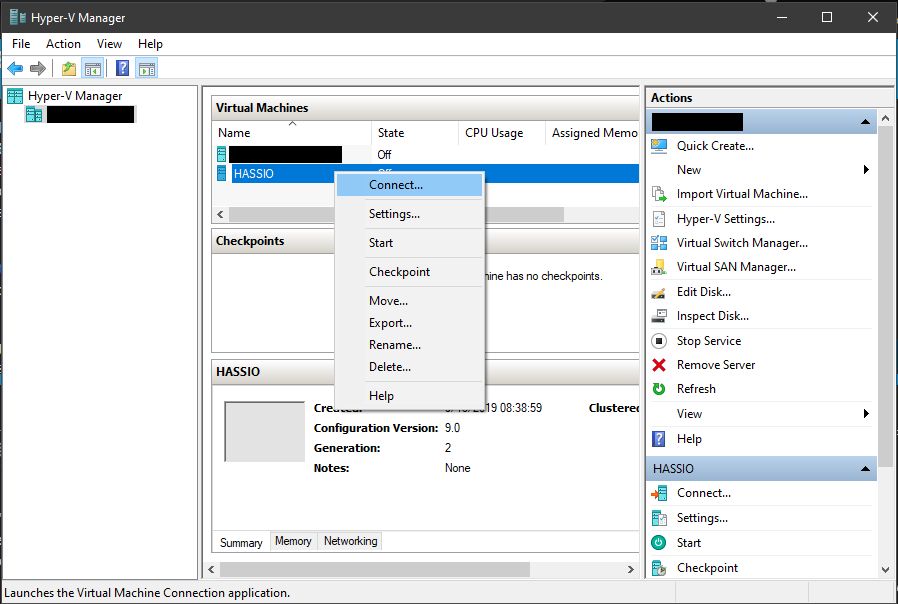Click the Virtual Switch Manager icon
This screenshot has width=898, height=604.
[x=659, y=243]
